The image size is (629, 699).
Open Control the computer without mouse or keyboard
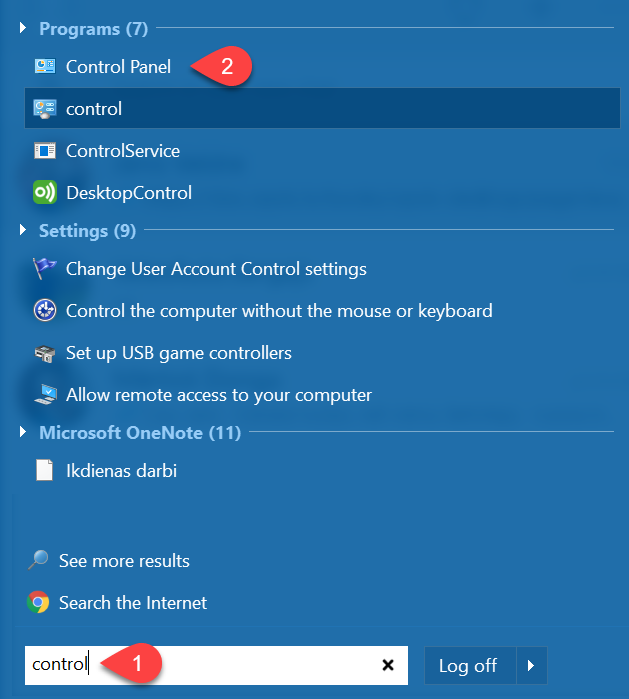(279, 311)
